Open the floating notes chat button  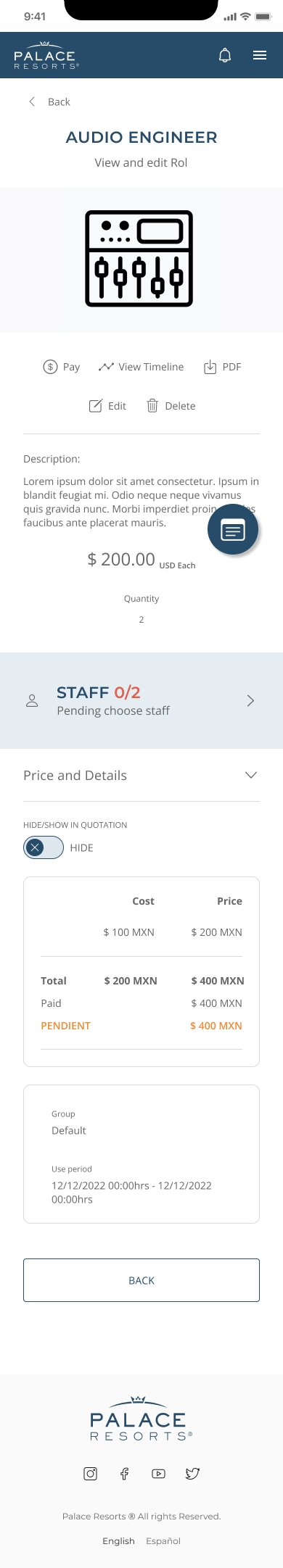coord(233,529)
